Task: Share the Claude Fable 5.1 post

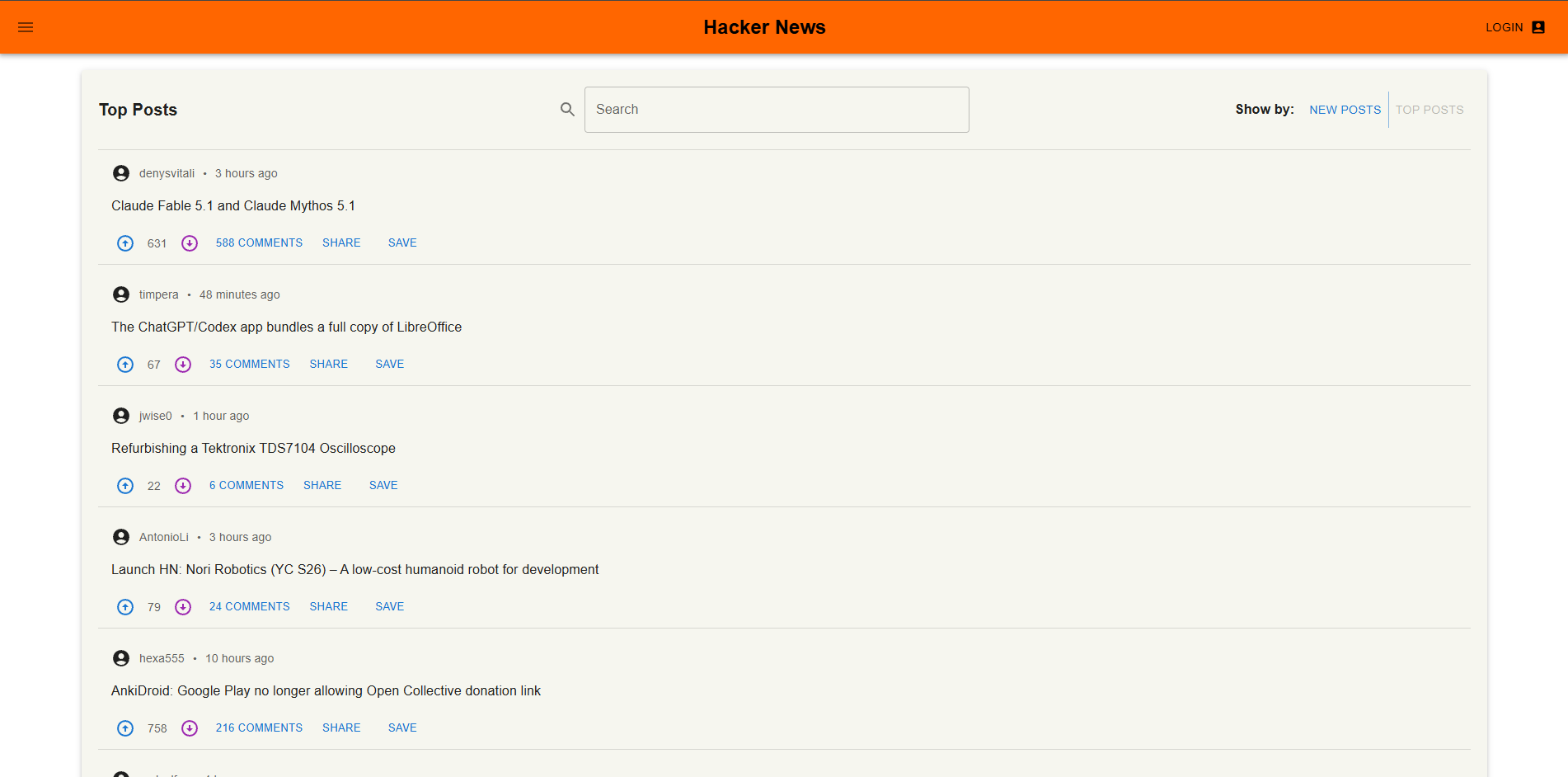Action: coord(341,243)
